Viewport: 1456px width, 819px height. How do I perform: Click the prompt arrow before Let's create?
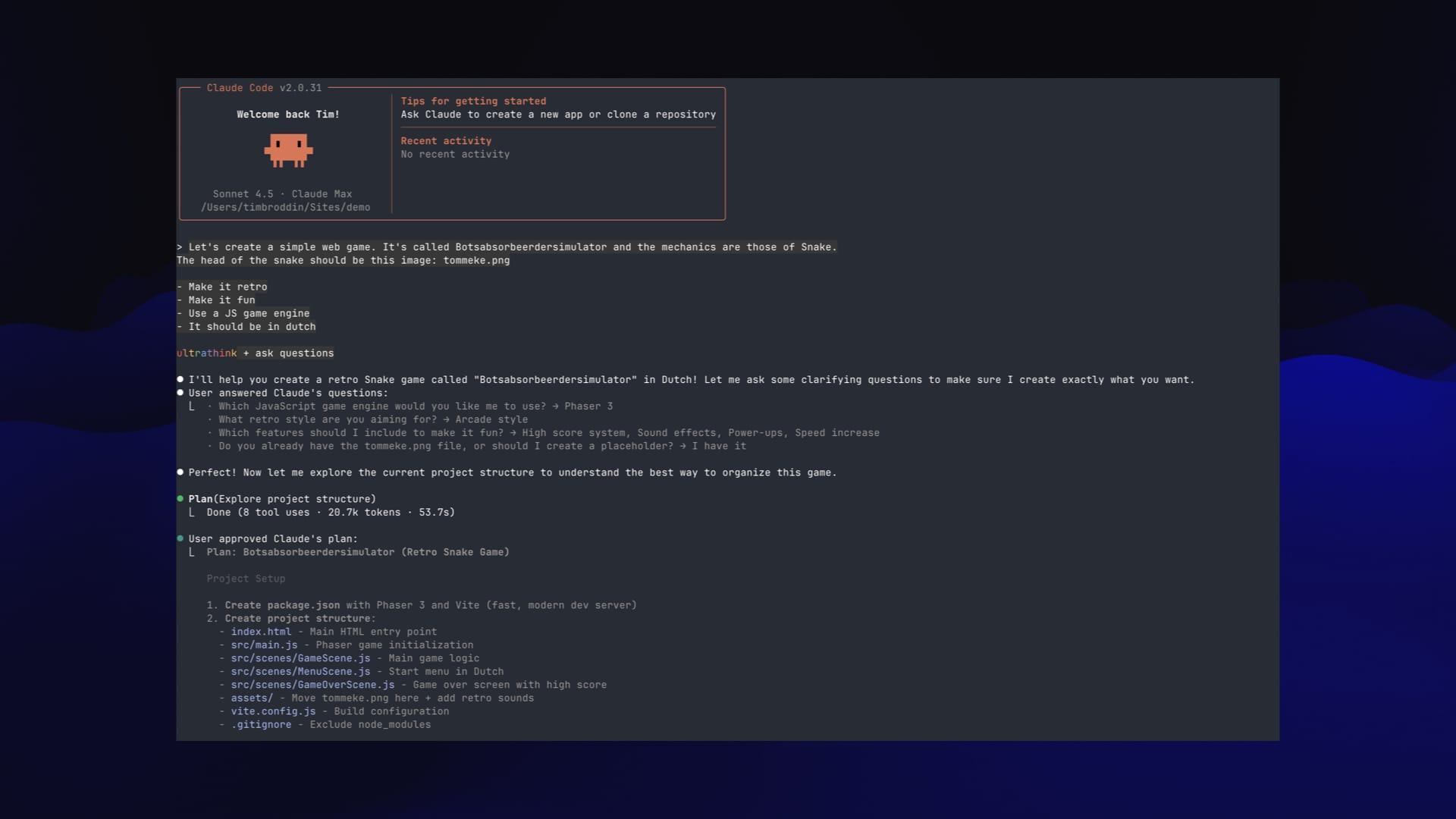[180, 247]
